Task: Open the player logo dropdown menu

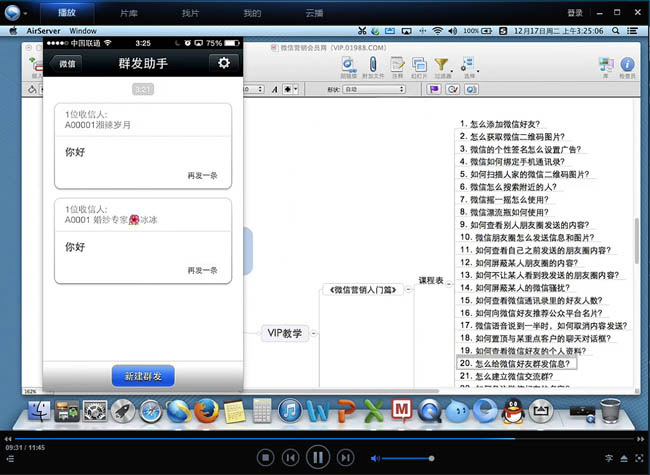Action: click(x=17, y=13)
